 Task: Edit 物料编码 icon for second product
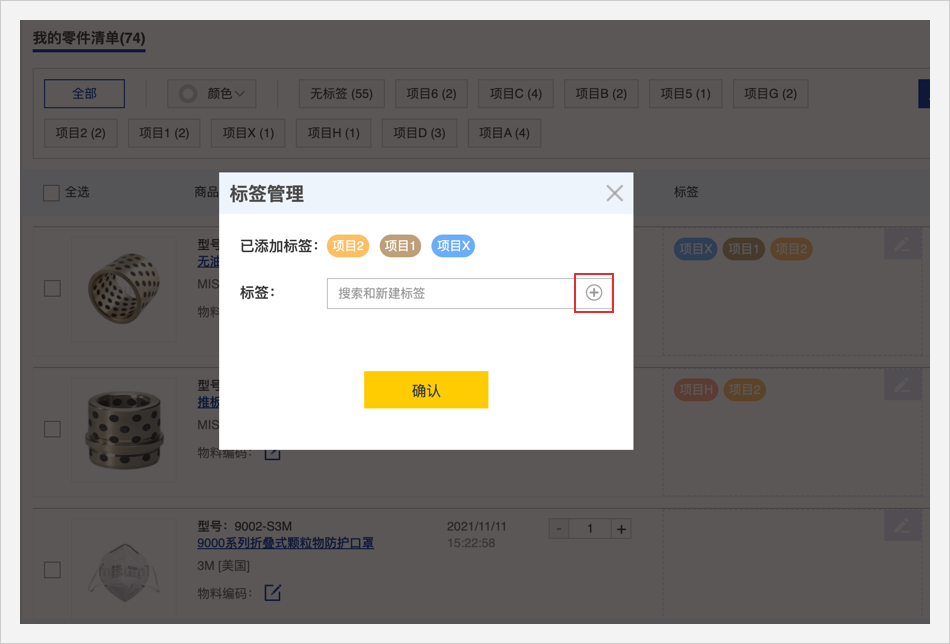pyautogui.click(x=272, y=453)
